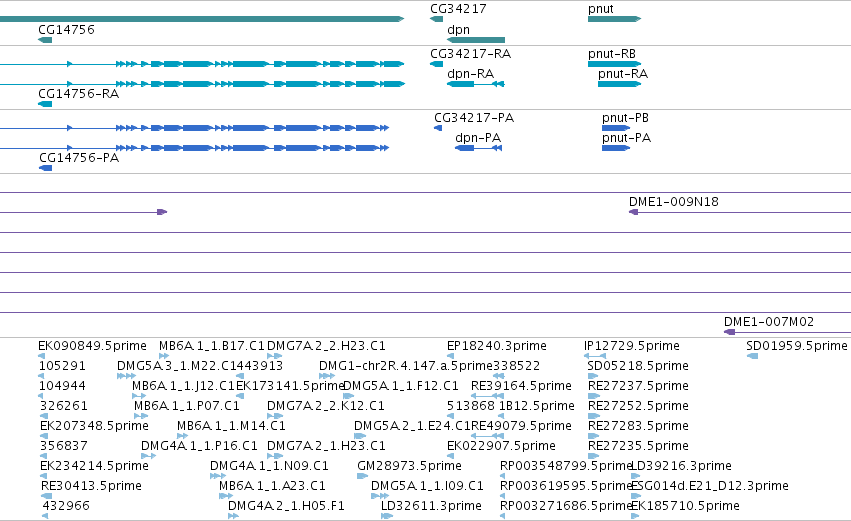Image resolution: width=851 pixels, height=521 pixels.
Task: Select the MB6A.1_1.B17.C1 EST label
Action: pos(212,345)
